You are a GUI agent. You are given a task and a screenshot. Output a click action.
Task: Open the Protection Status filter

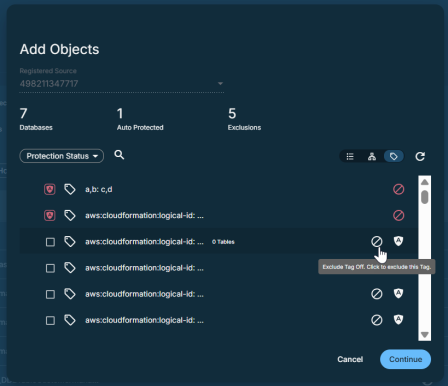tap(62, 156)
